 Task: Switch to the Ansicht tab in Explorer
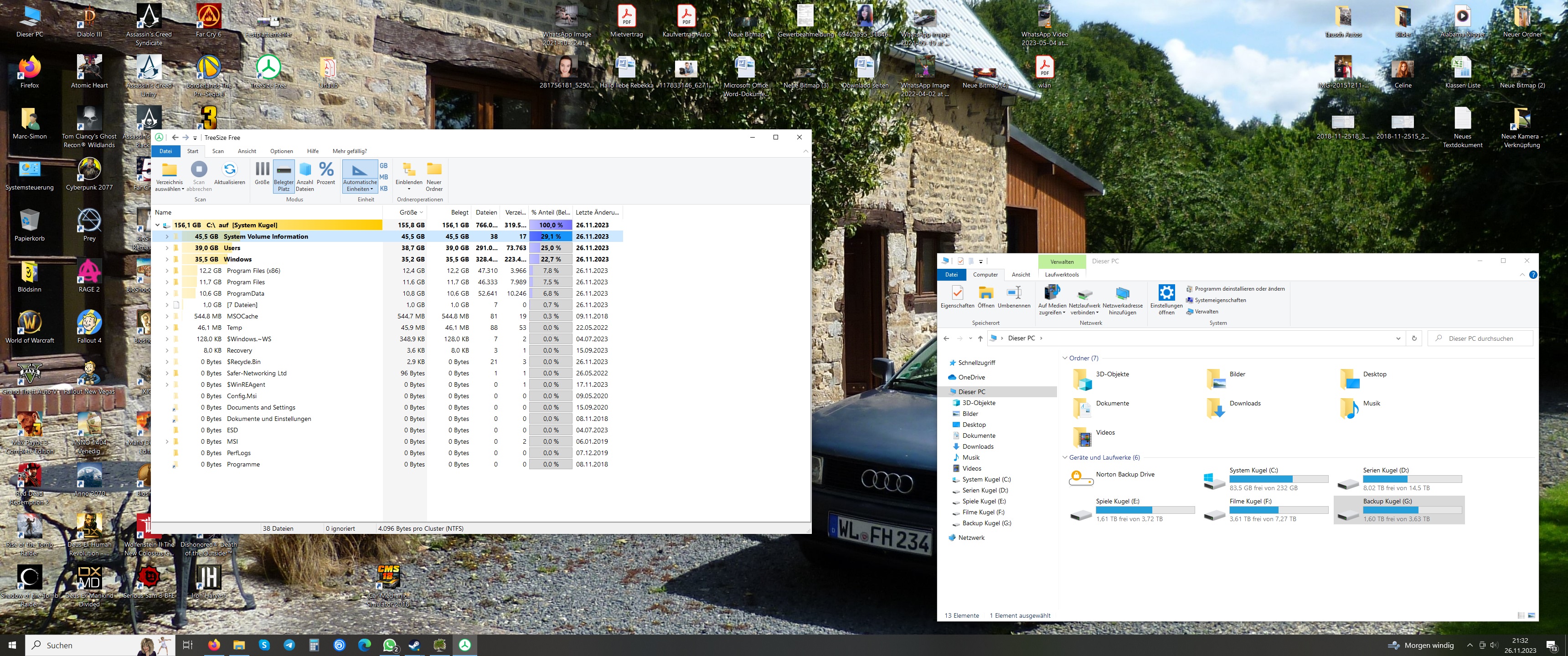click(x=1021, y=274)
